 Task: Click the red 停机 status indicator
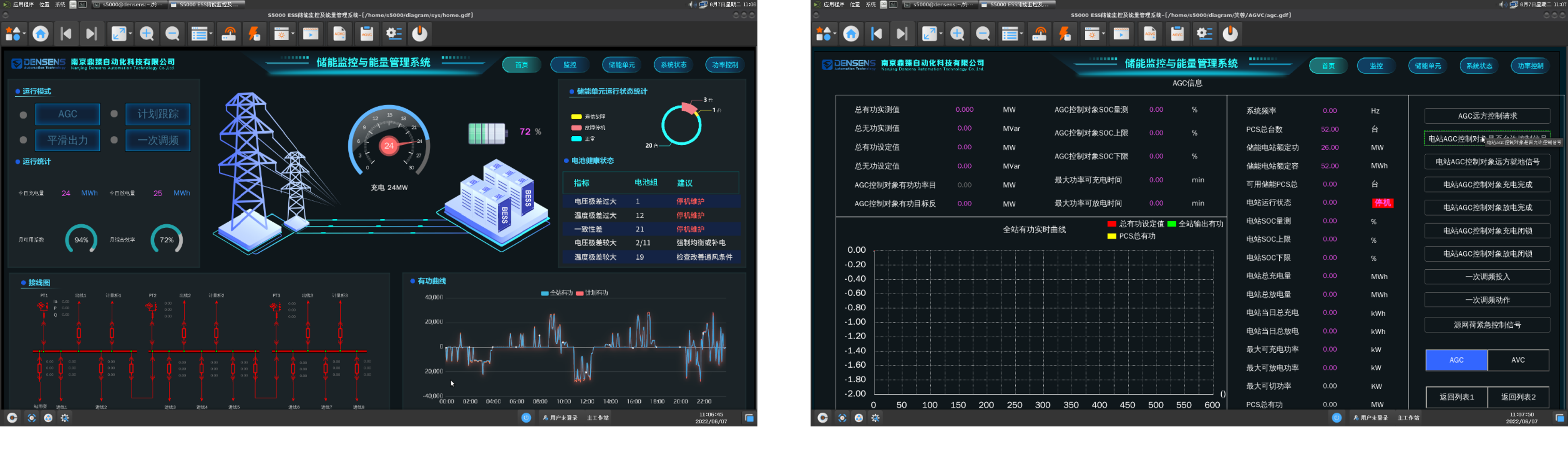1382,203
